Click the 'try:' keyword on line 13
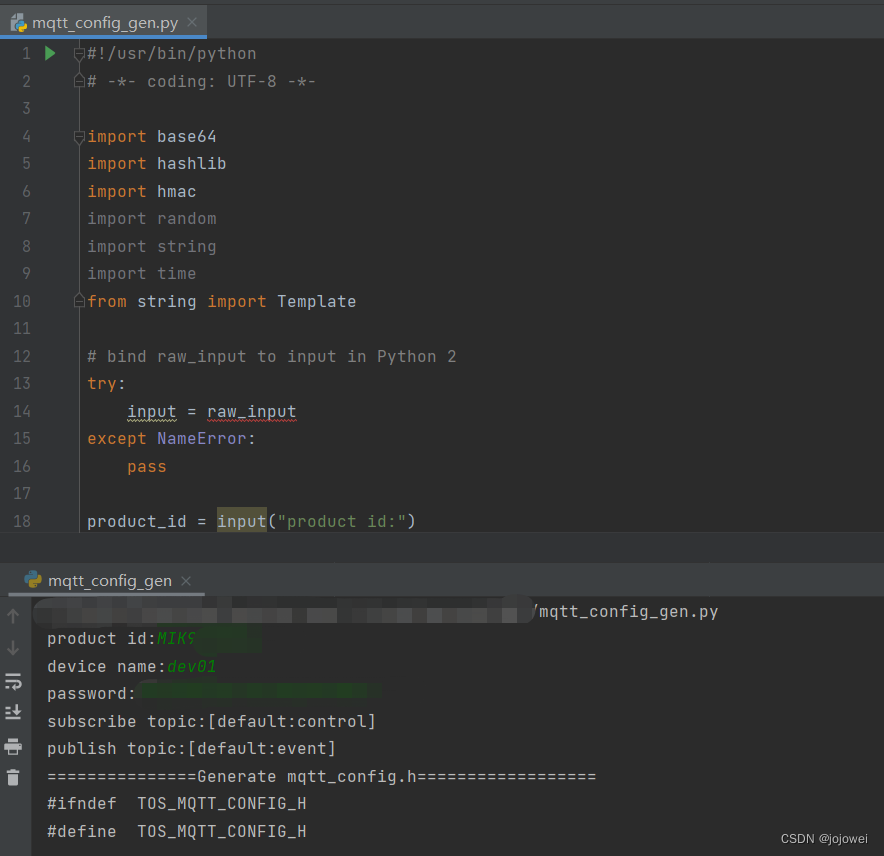This screenshot has width=884, height=856. click(106, 383)
